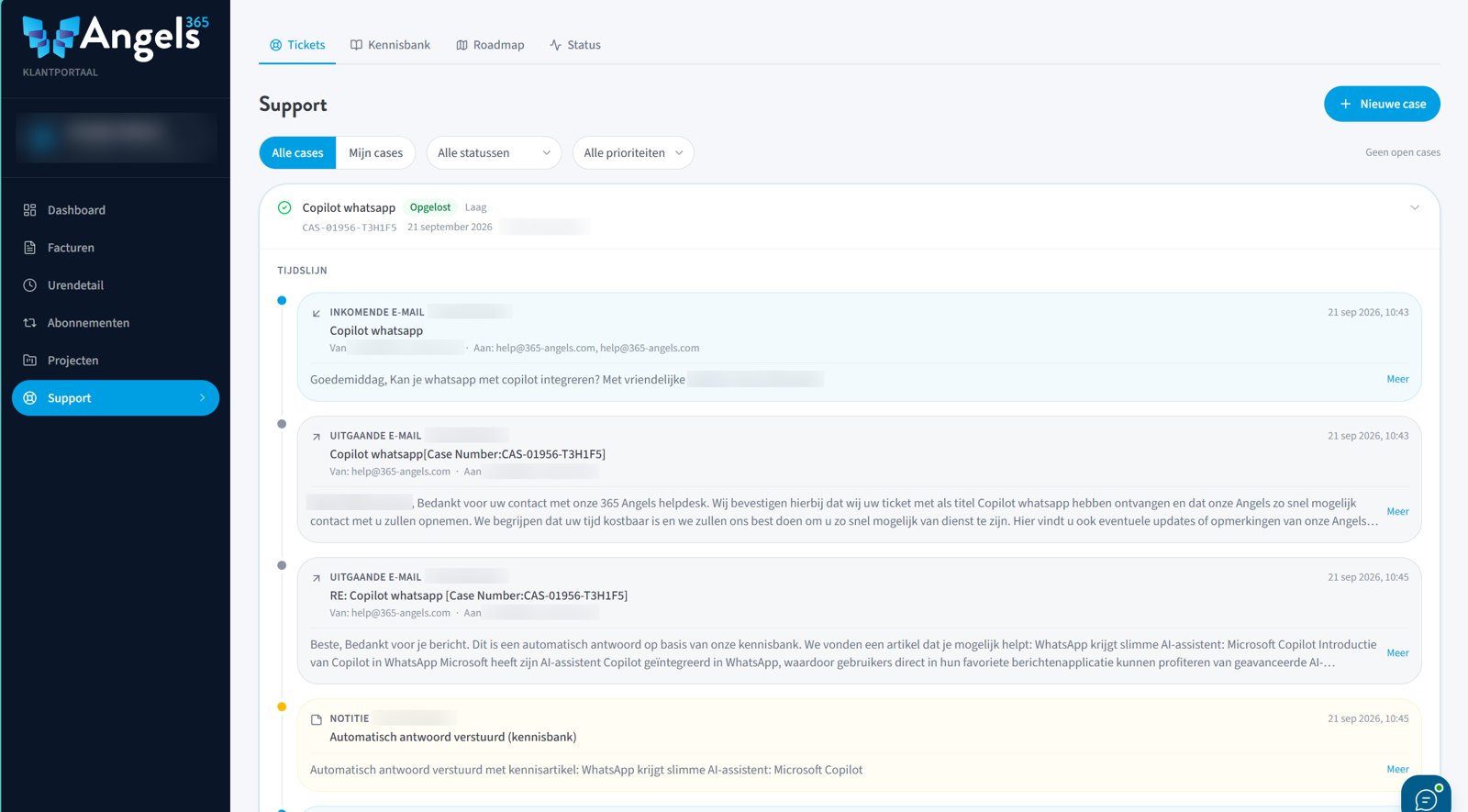1468x812 pixels.
Task: Collapse the Copilot whatsapp case chevron
Action: click(1415, 207)
